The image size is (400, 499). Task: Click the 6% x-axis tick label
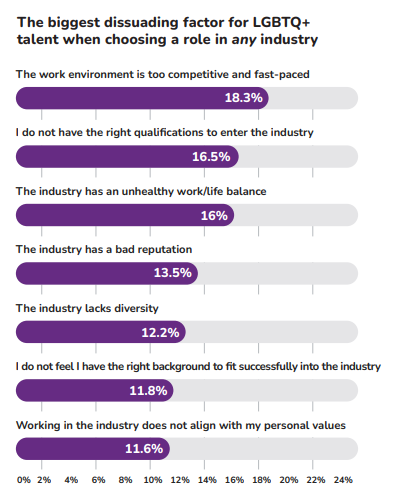tap(98, 480)
